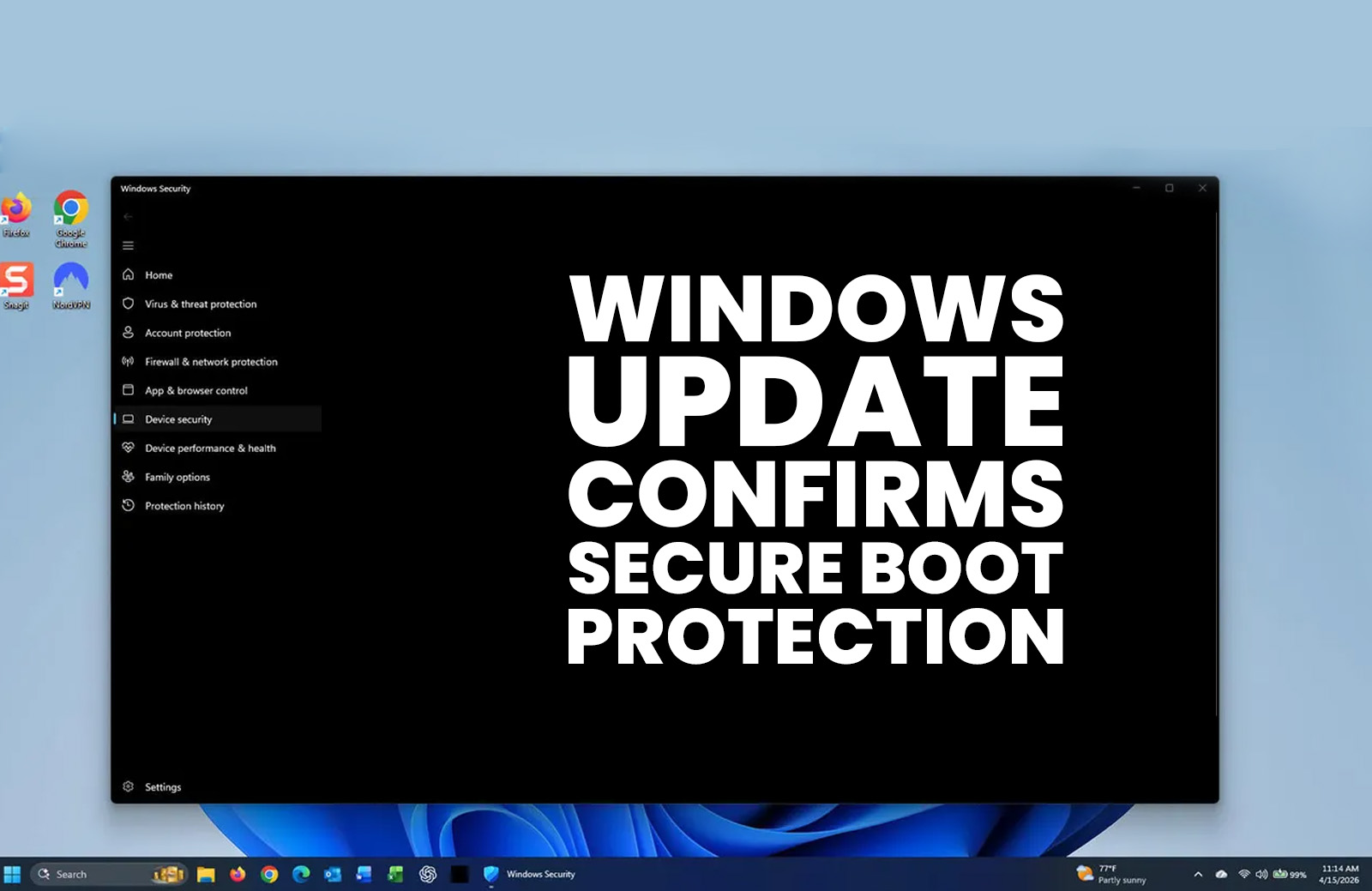Viewport: 1372px width, 891px height.
Task: Click the back arrow in Windows Security
Action: 128,217
